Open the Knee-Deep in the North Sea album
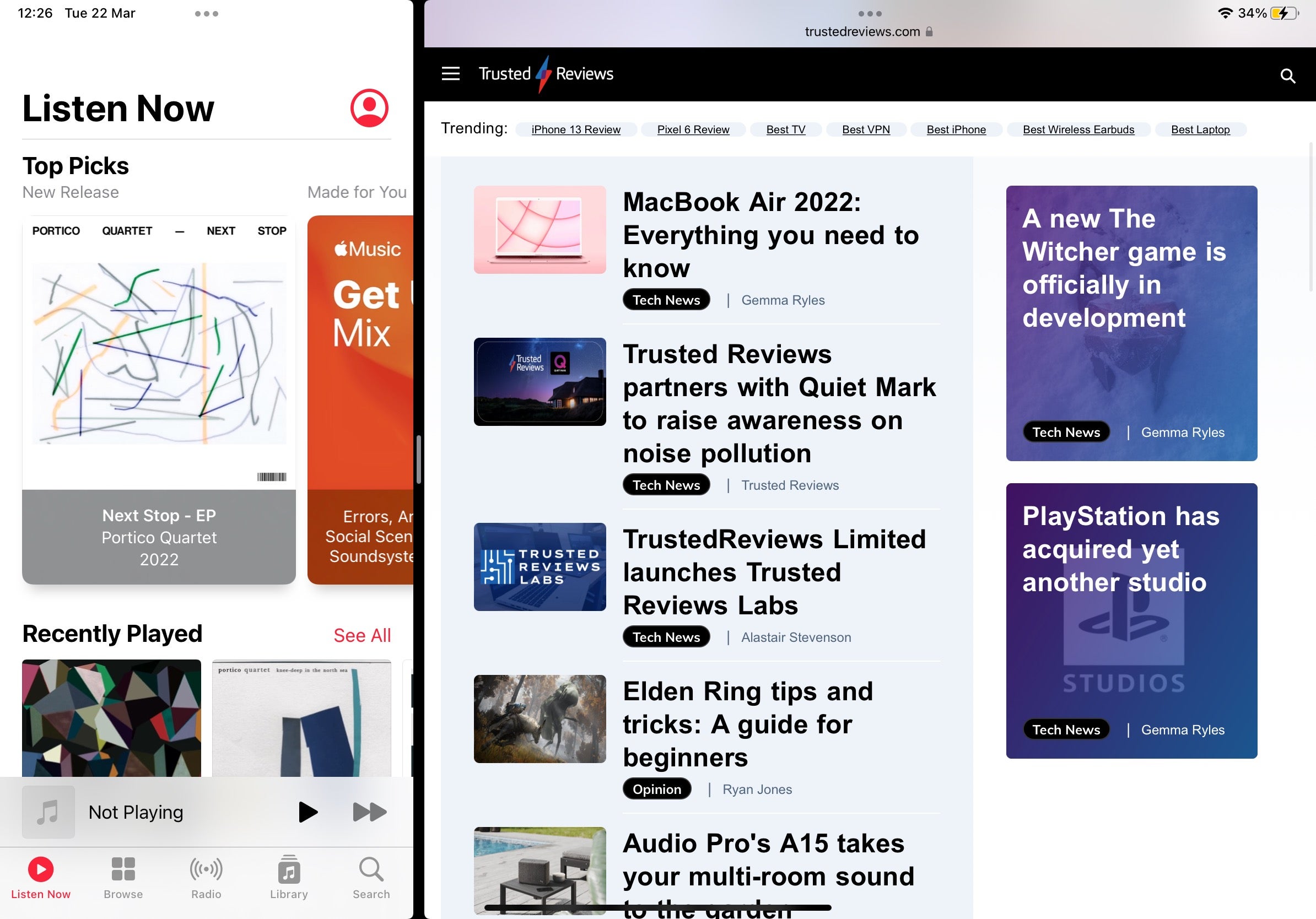 click(x=301, y=718)
